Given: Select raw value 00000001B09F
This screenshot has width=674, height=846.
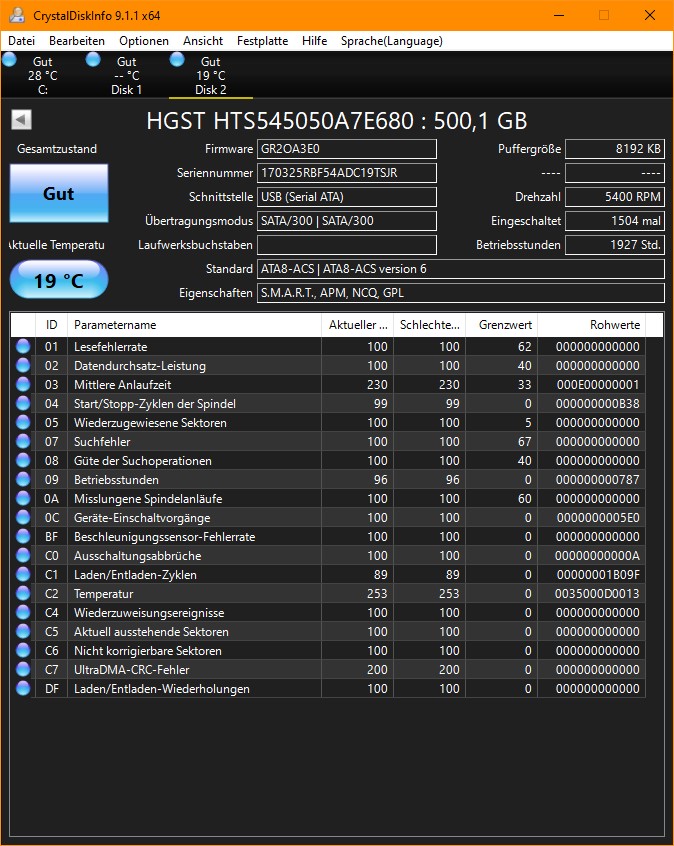Looking at the screenshot, I should coord(598,575).
